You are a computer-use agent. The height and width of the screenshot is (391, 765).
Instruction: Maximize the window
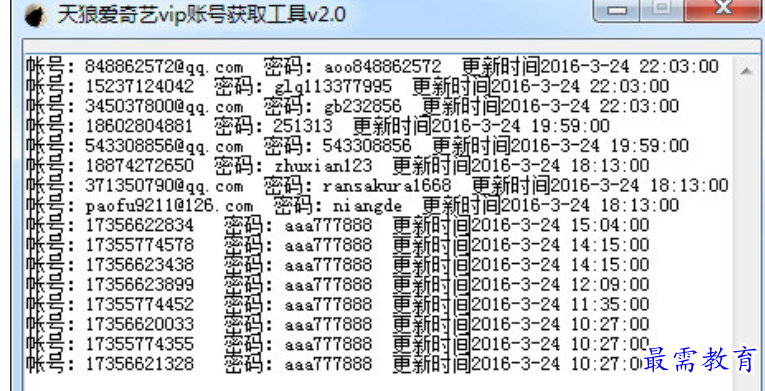(x=662, y=9)
